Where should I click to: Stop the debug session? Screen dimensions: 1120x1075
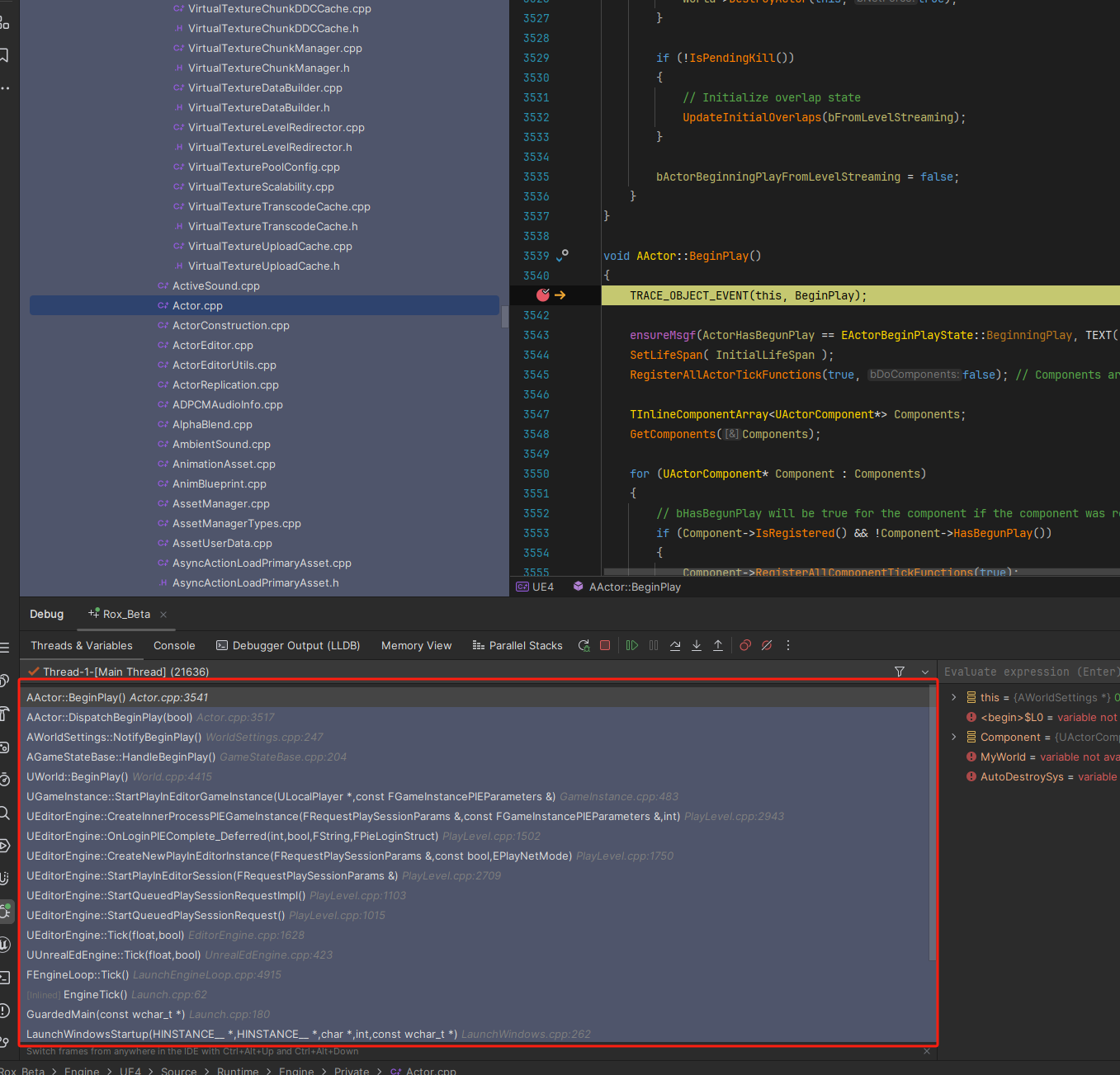point(605,645)
